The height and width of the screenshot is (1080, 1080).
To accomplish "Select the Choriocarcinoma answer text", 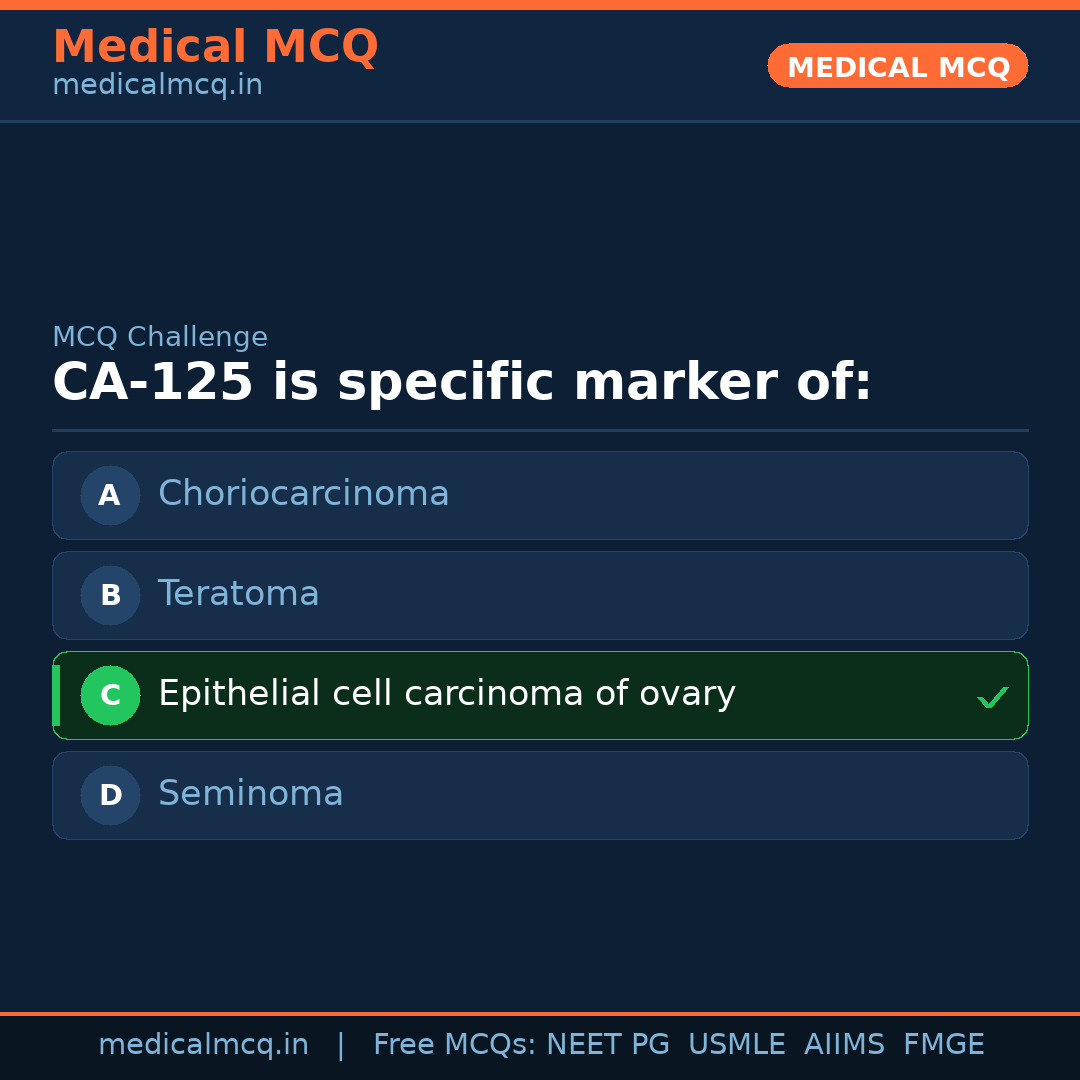I will (x=303, y=494).
